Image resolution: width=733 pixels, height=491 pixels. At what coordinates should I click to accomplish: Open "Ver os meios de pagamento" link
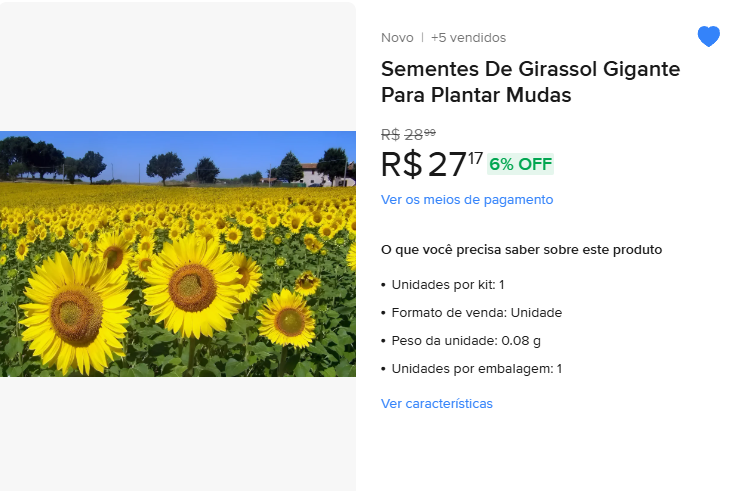(466, 199)
